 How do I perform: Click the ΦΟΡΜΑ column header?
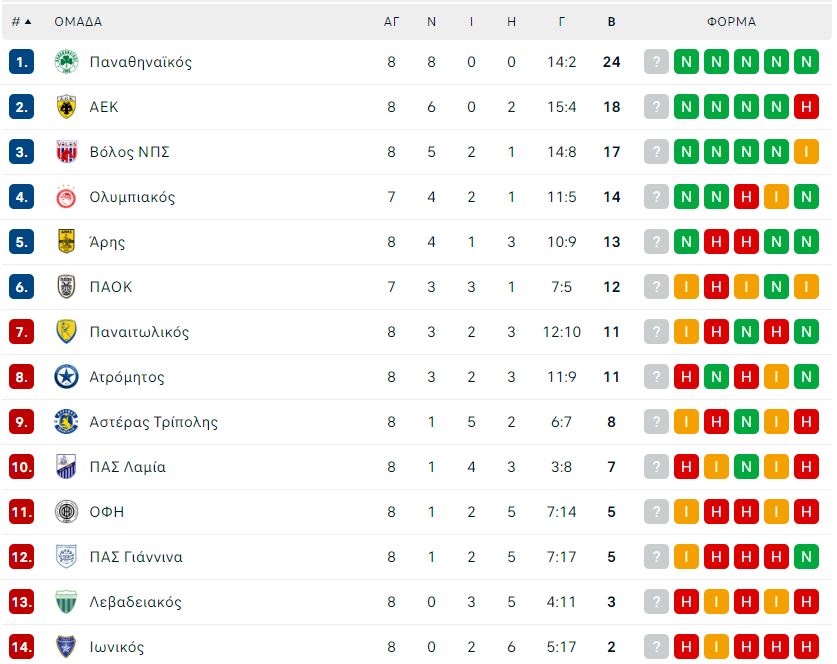coord(731,22)
